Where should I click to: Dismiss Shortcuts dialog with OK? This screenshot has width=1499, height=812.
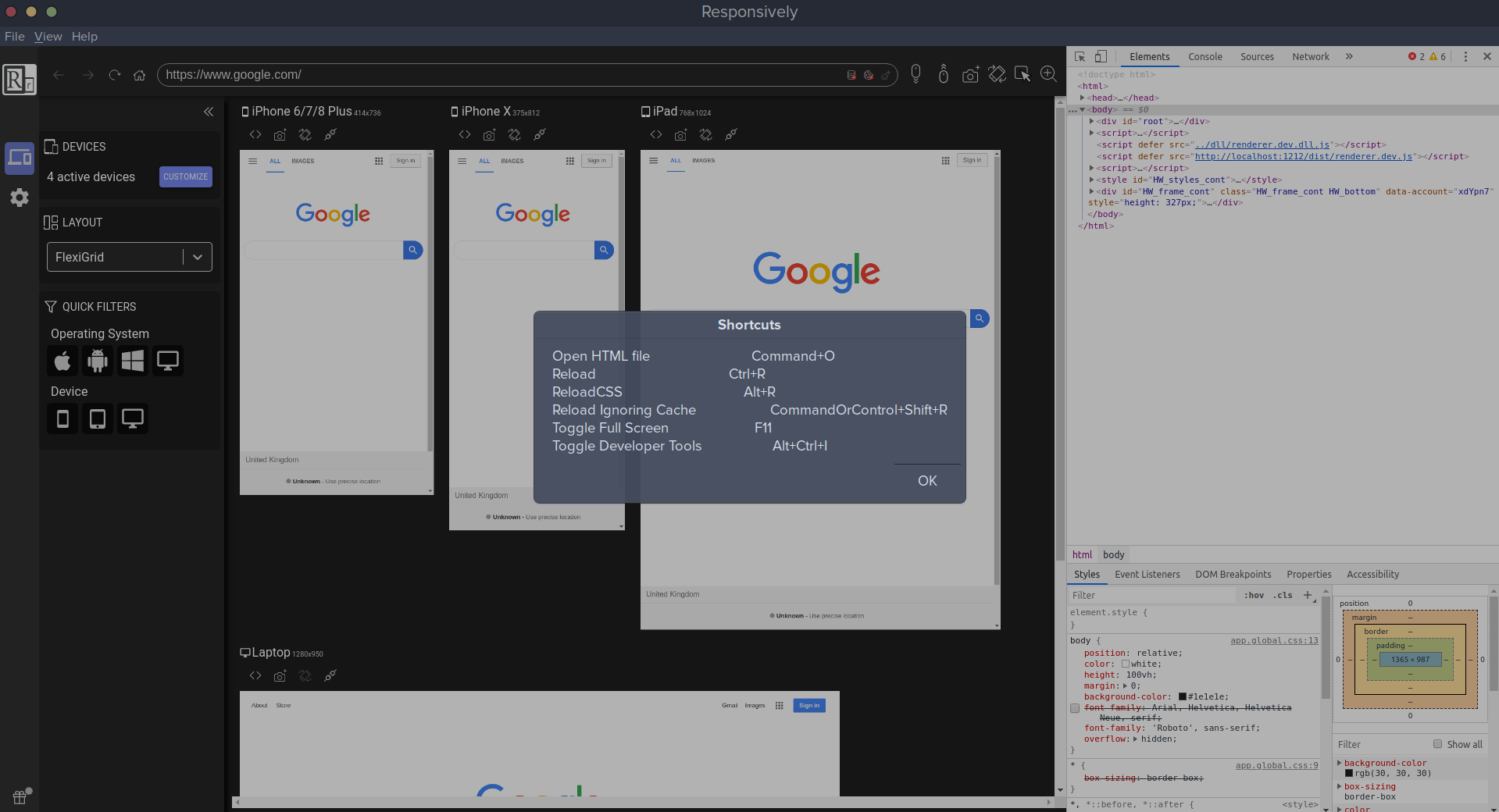coord(927,481)
